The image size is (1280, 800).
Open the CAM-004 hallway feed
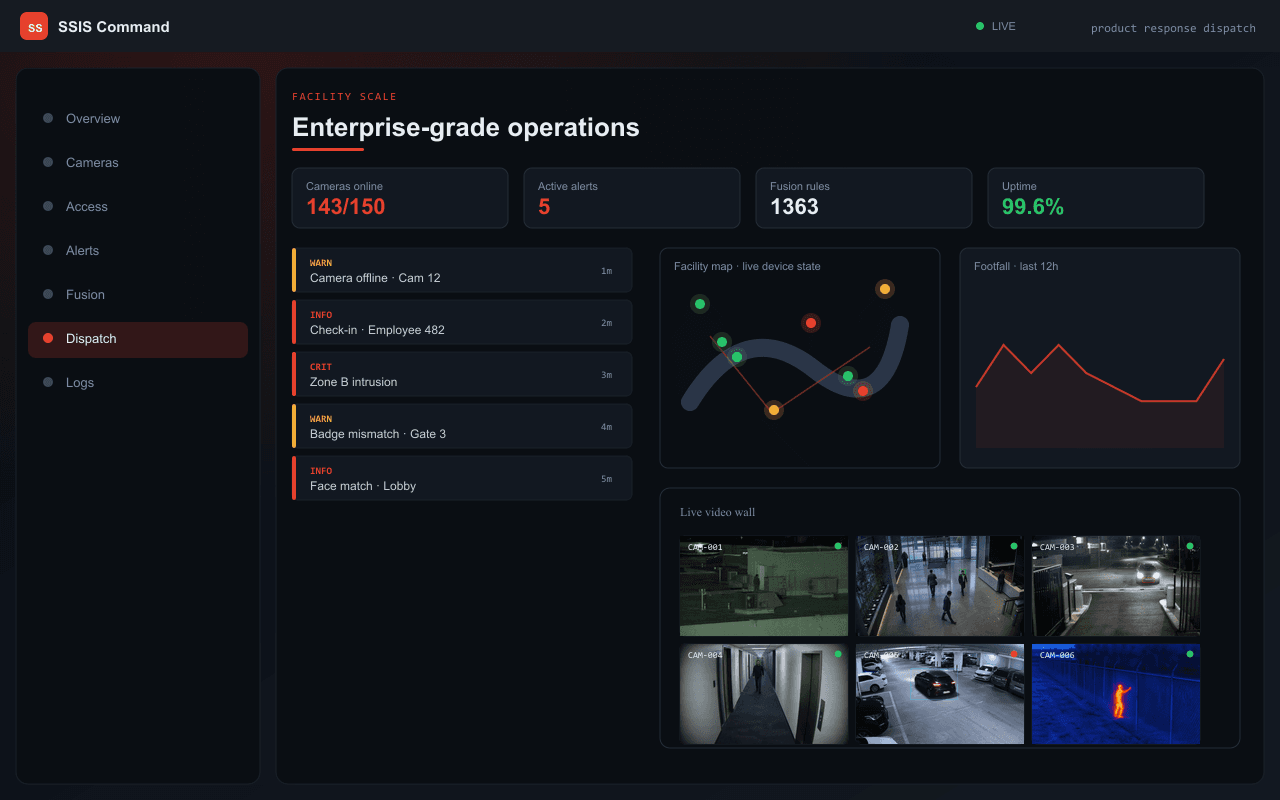point(764,694)
